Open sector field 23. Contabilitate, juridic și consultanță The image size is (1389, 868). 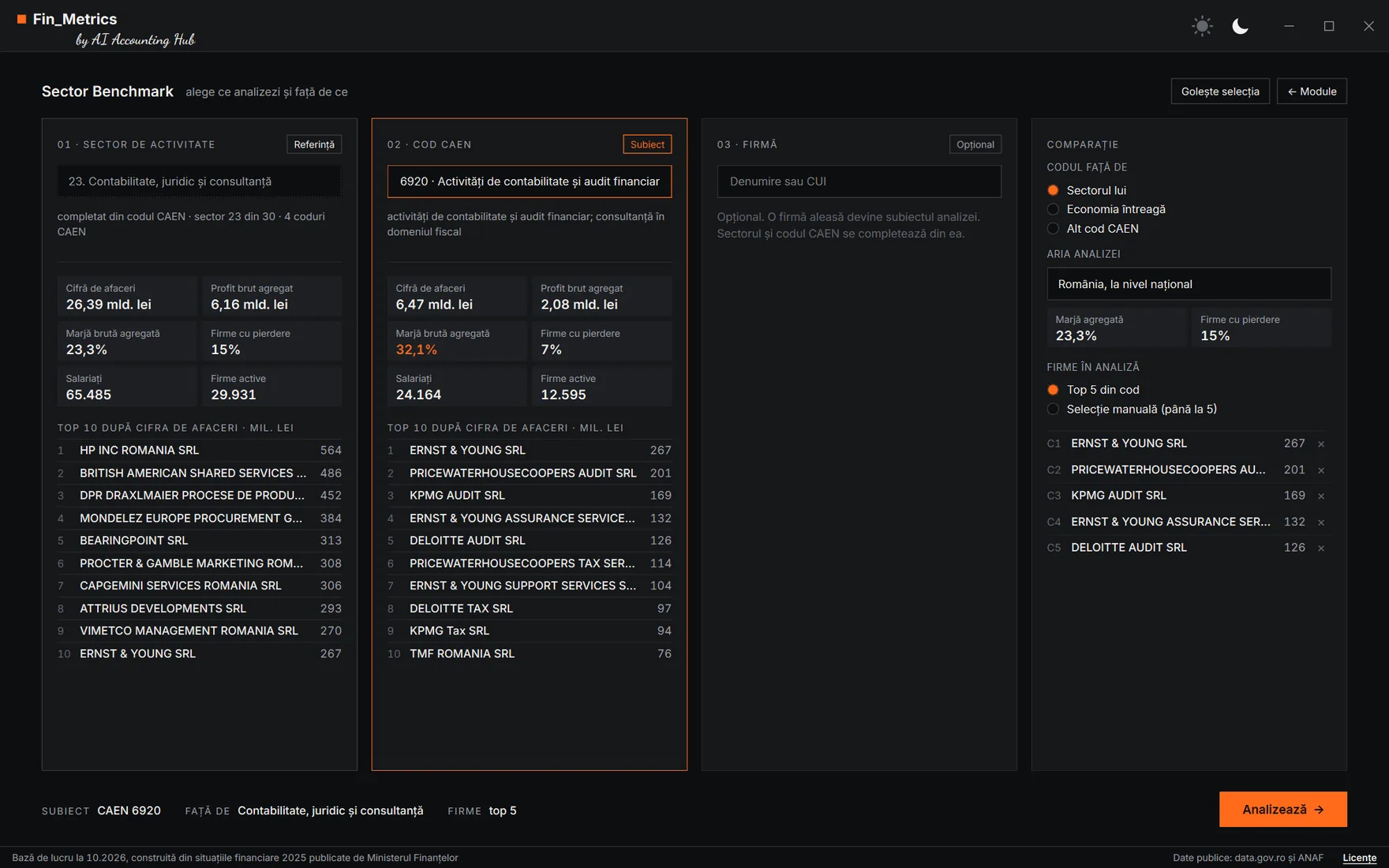click(199, 181)
